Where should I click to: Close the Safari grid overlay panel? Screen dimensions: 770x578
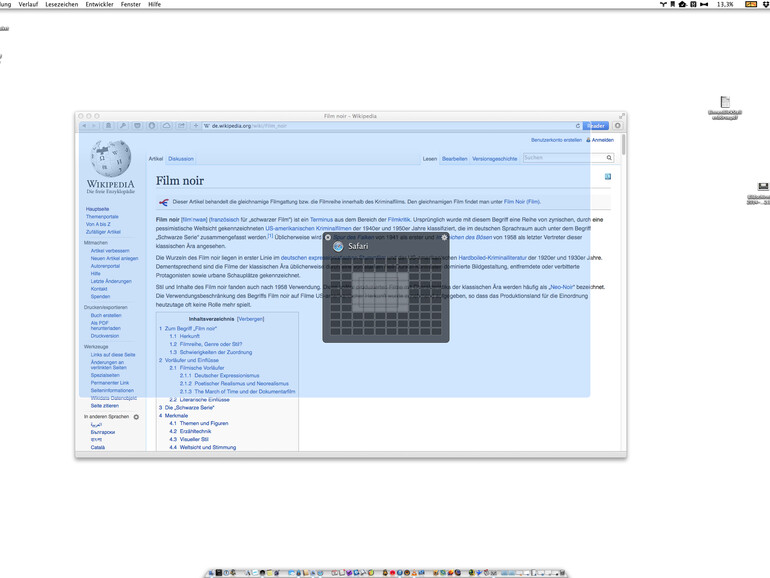(327, 238)
